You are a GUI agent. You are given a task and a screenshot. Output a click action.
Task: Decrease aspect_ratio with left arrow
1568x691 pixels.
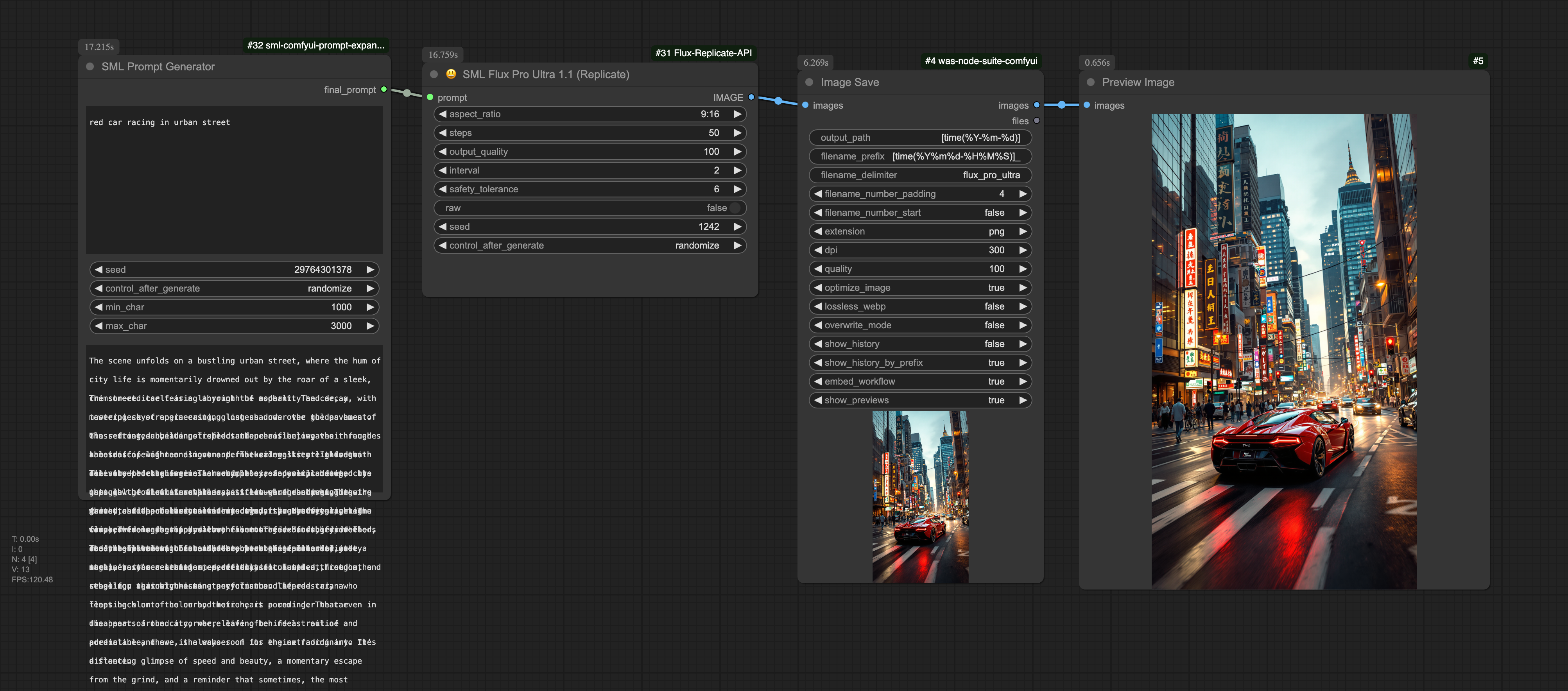[443, 114]
